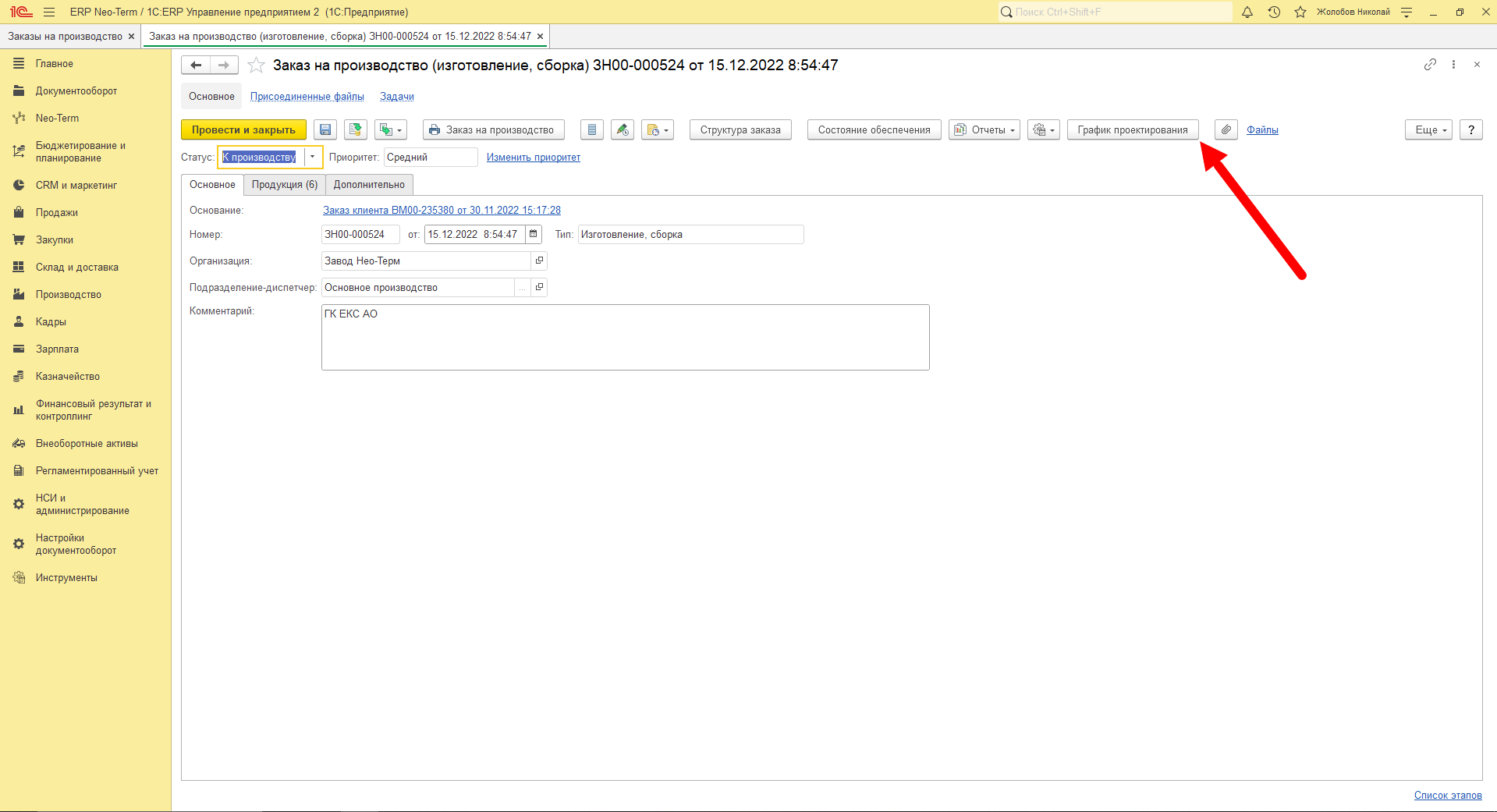Open Присоединенные файлы navigation link

307,97
